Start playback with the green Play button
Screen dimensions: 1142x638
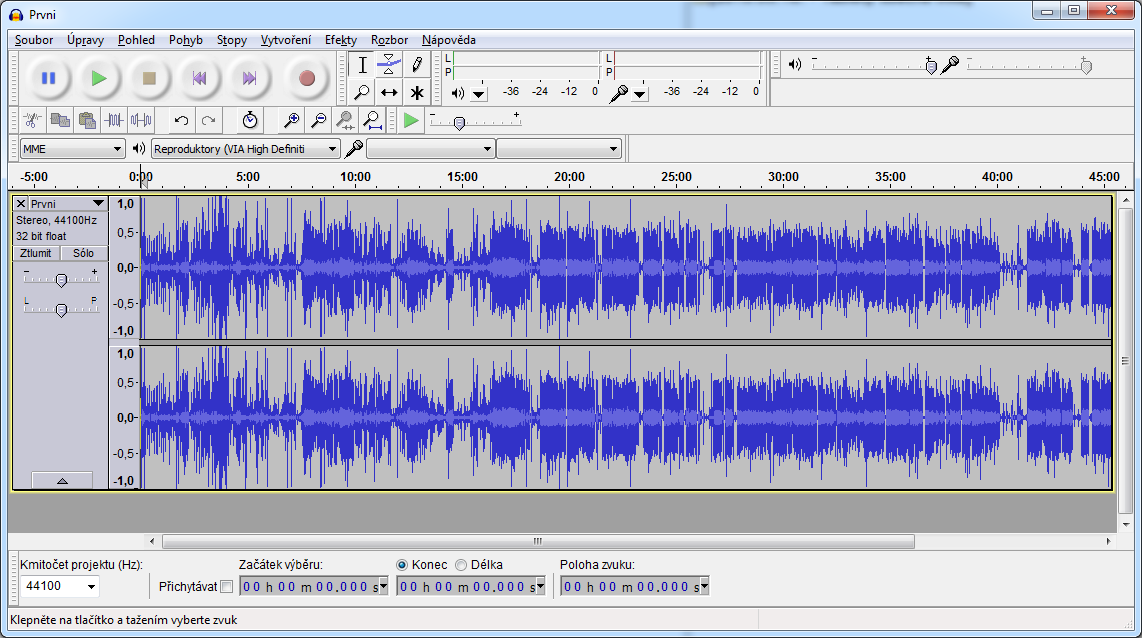[99, 78]
